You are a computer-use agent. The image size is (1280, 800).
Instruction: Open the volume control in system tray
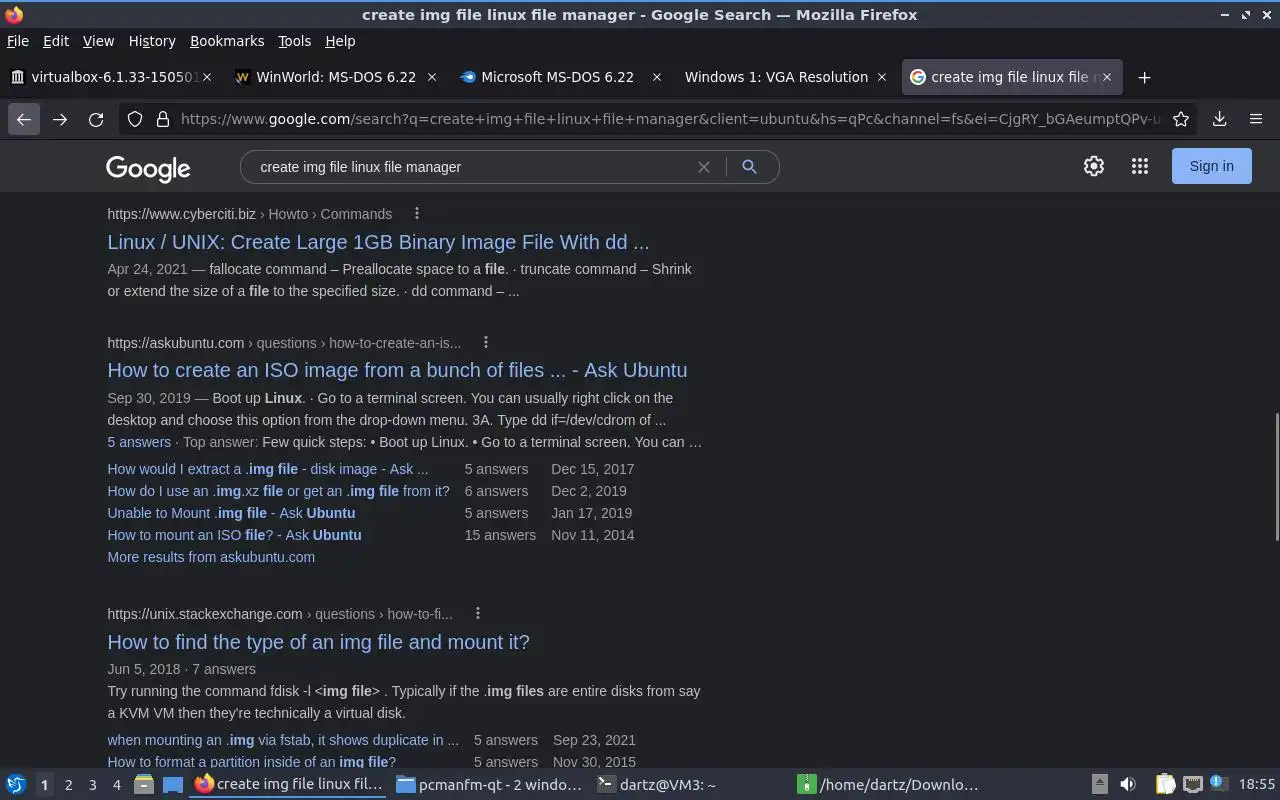coord(1128,784)
